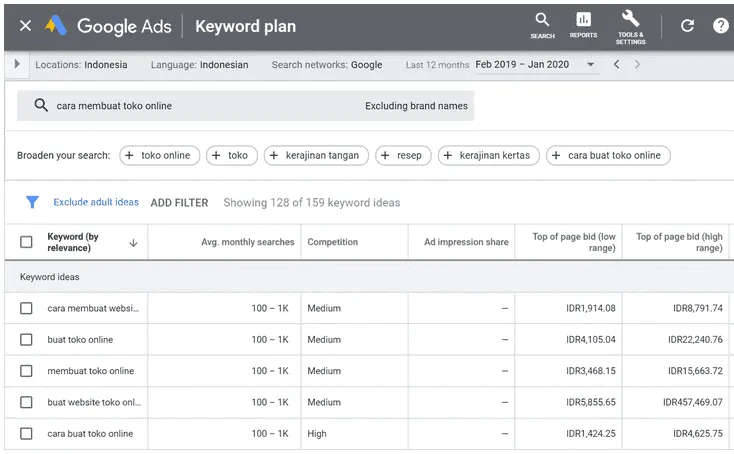This screenshot has width=734, height=454.
Task: Toggle the select-all checkbox in table header
Action: (x=26, y=242)
